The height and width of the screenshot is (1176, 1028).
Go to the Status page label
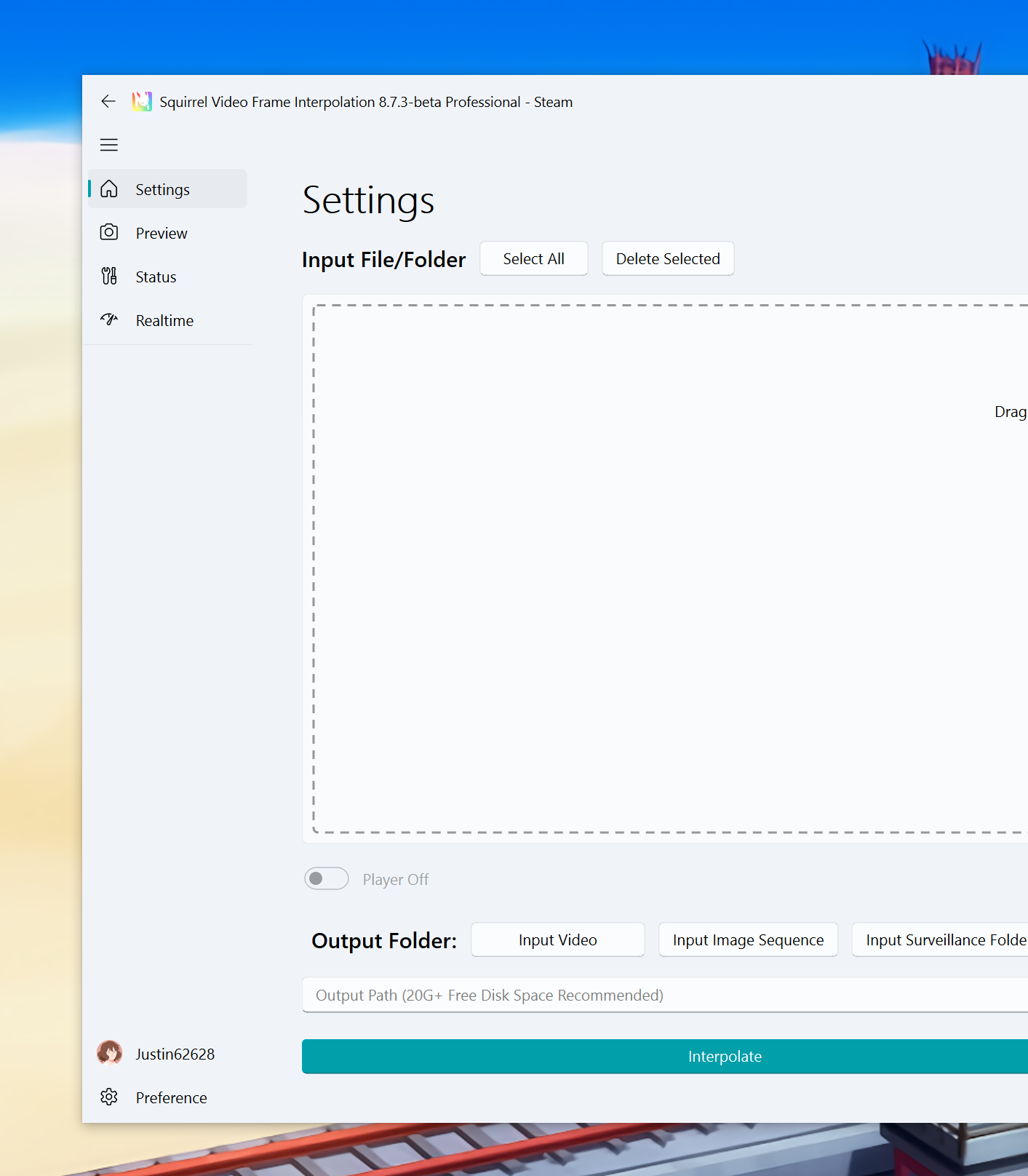pos(156,277)
